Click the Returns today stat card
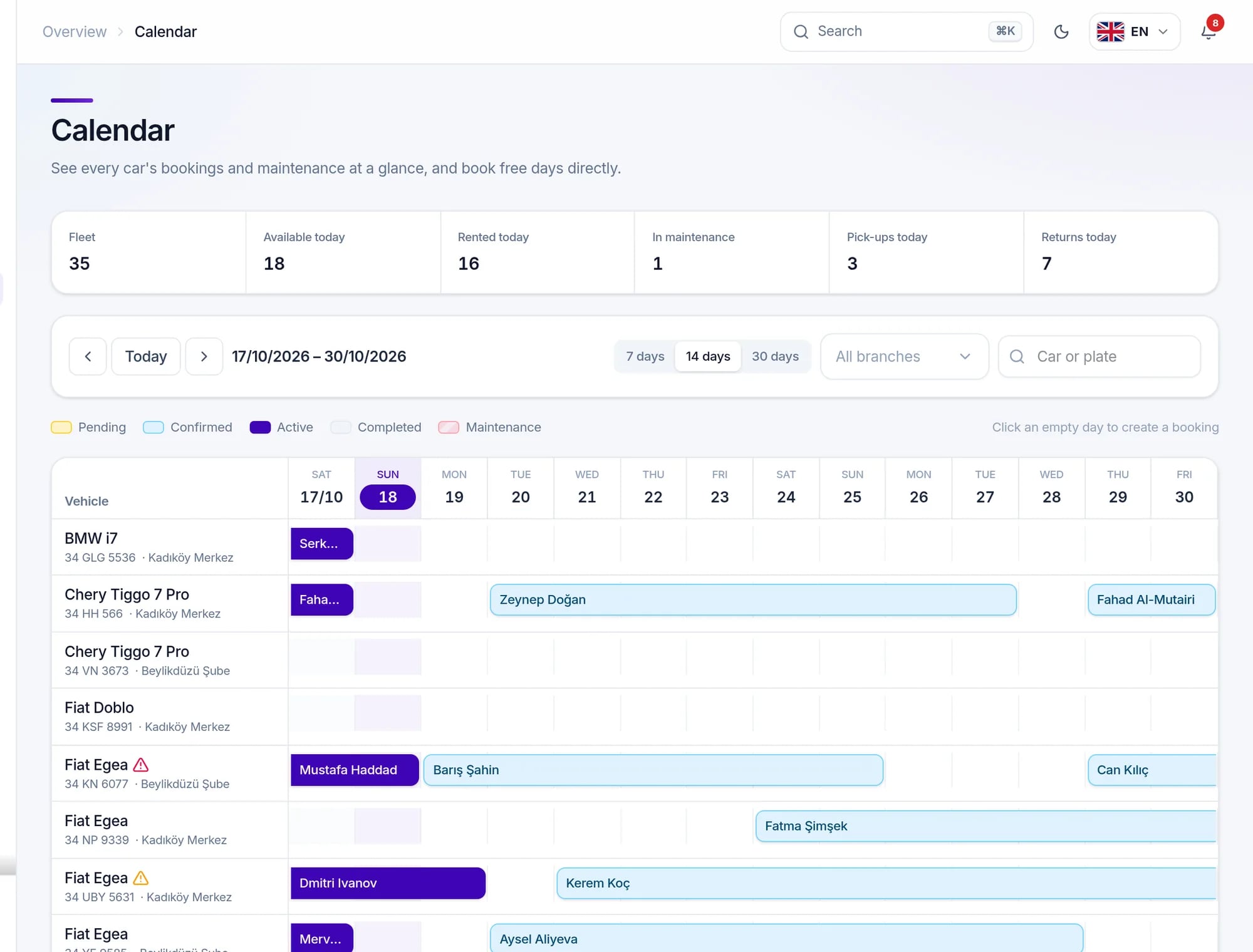Image resolution: width=1253 pixels, height=952 pixels. pos(1121,252)
